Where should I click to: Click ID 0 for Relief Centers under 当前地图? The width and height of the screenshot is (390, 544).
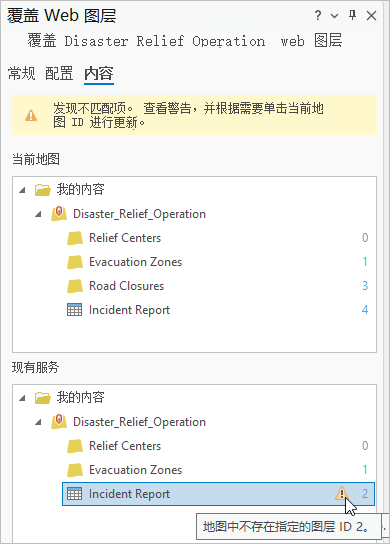(365, 238)
